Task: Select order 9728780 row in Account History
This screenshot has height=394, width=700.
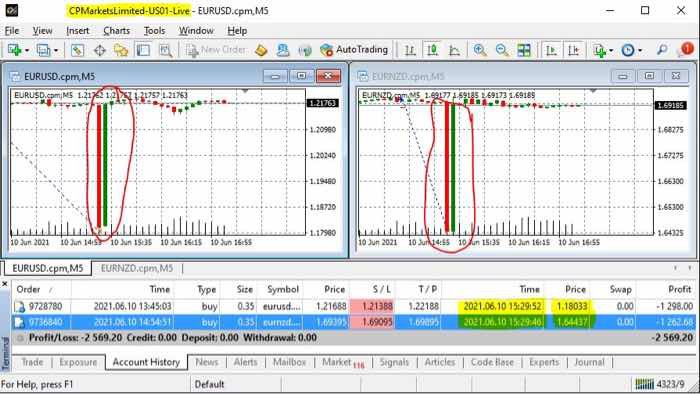Action: [x=353, y=306]
